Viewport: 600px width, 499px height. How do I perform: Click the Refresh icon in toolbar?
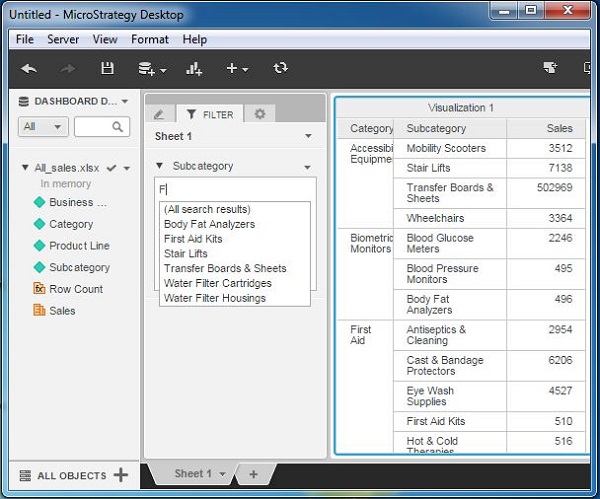[x=280, y=68]
